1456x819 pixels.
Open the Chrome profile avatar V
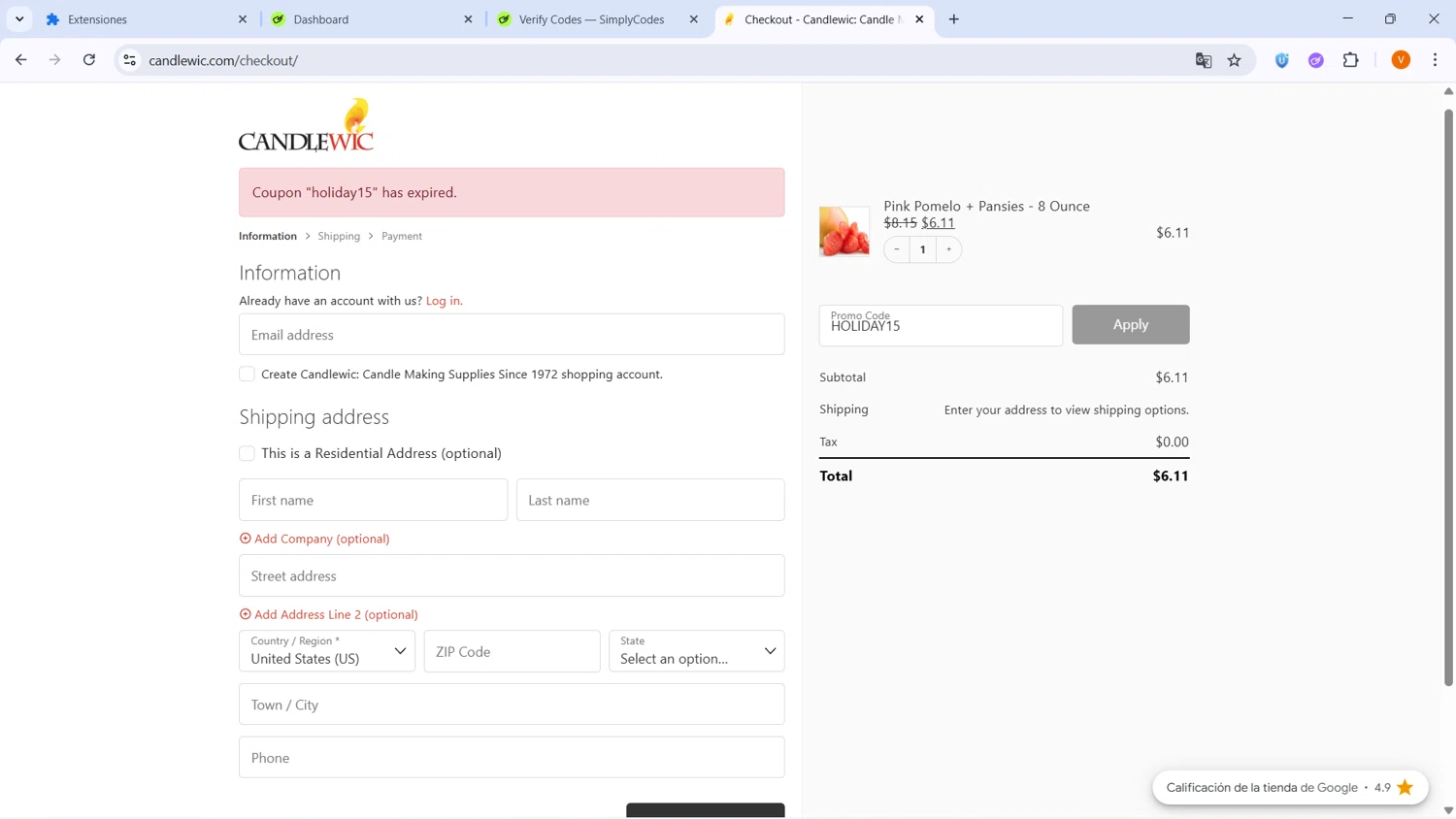tap(1401, 60)
